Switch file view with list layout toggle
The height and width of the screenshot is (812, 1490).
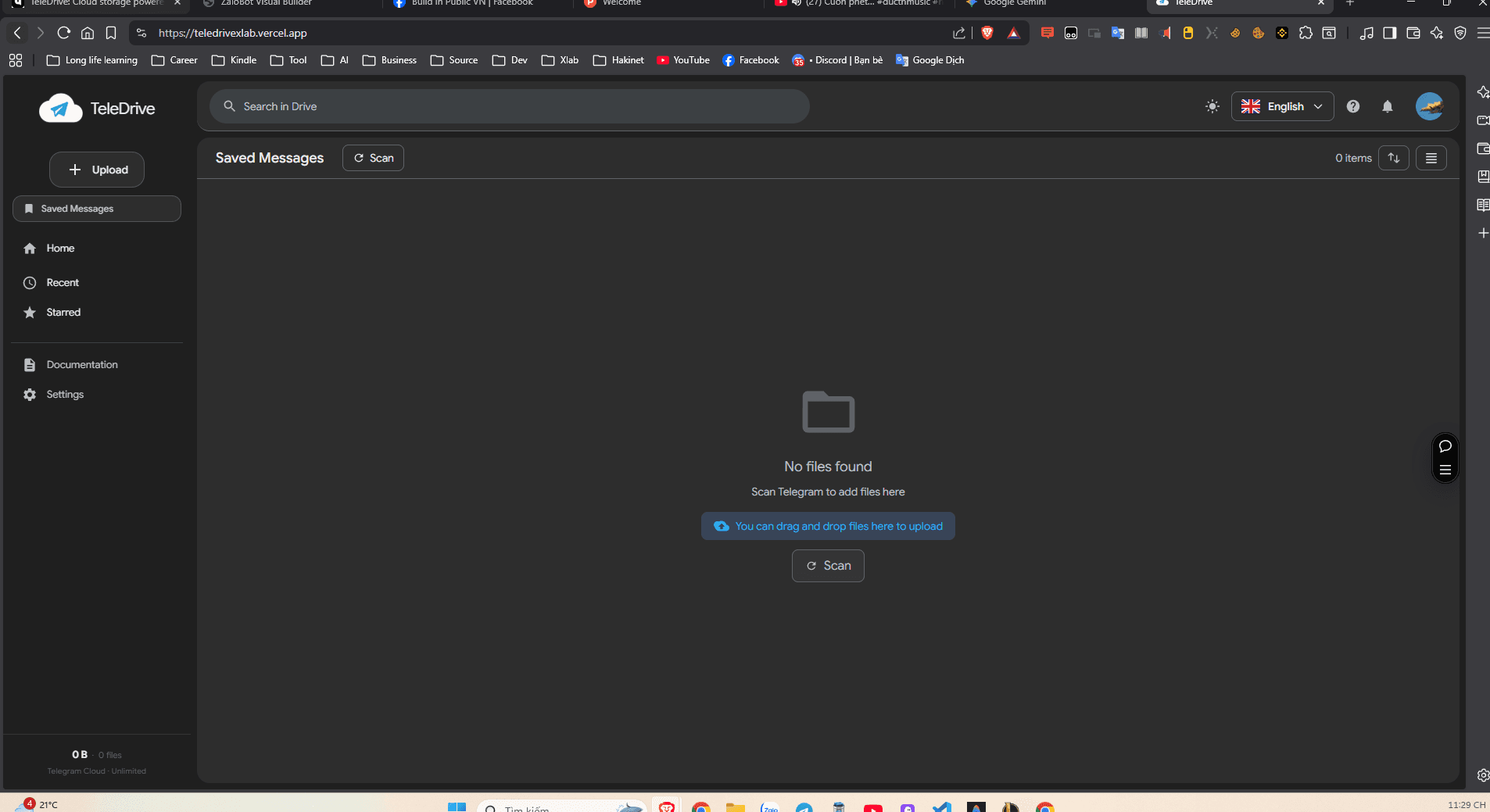(x=1431, y=158)
